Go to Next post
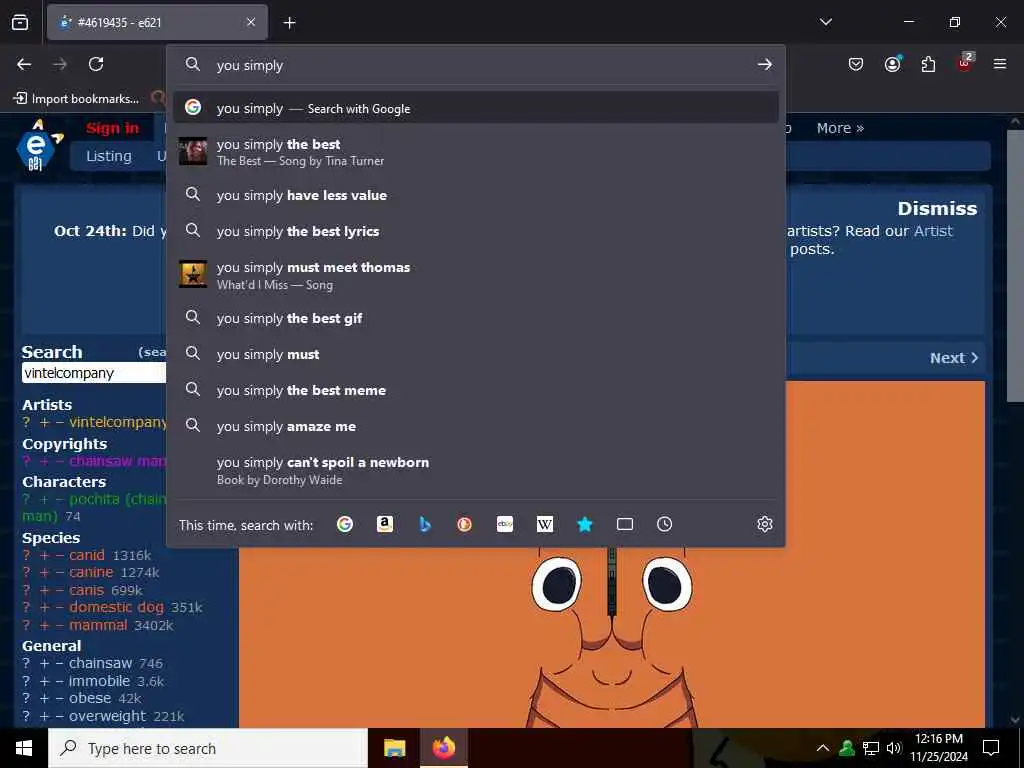The width and height of the screenshot is (1024, 768). [x=953, y=358]
